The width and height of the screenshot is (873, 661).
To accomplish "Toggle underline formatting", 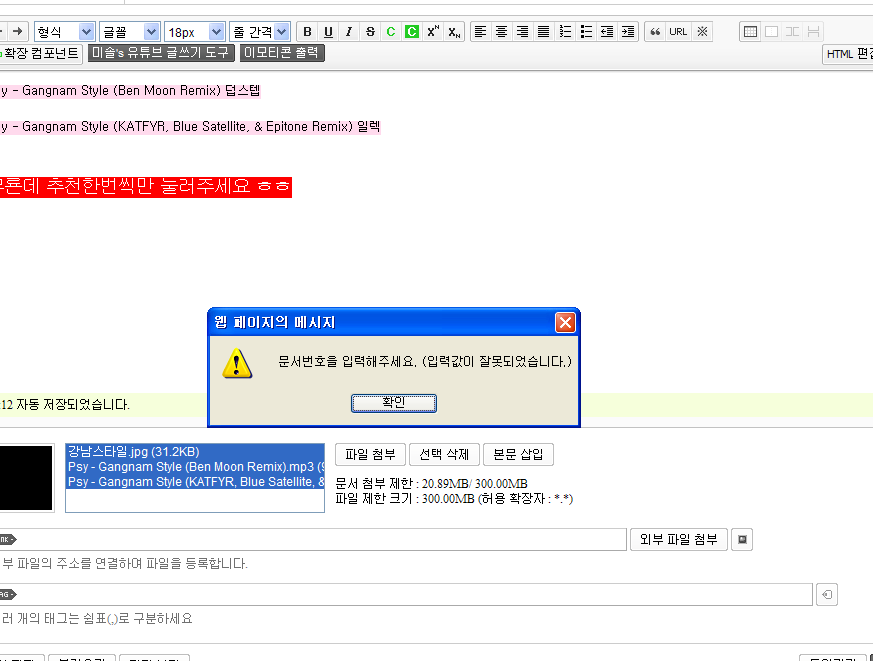I will [x=328, y=32].
